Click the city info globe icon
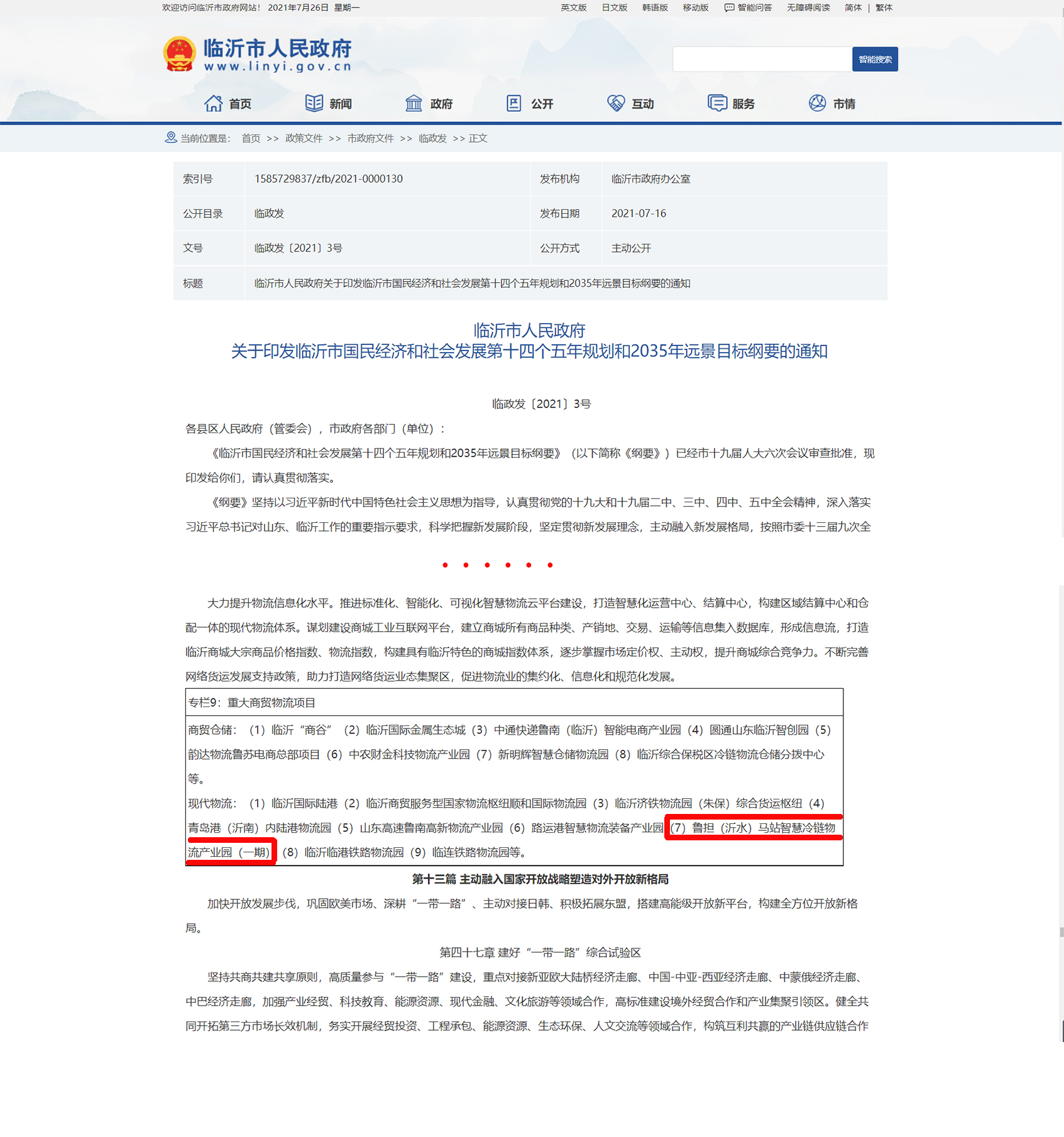This screenshot has width=1064, height=1137. tap(817, 104)
